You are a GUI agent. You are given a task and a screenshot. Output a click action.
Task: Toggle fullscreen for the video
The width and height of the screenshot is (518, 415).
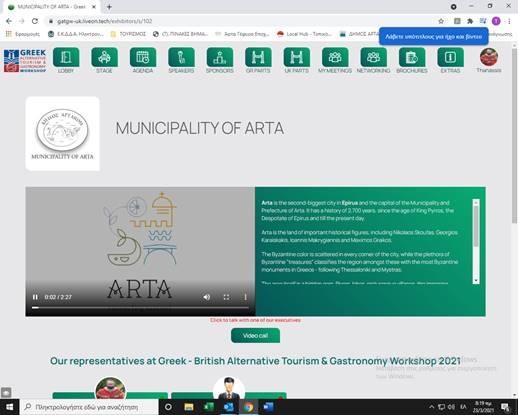(226, 297)
